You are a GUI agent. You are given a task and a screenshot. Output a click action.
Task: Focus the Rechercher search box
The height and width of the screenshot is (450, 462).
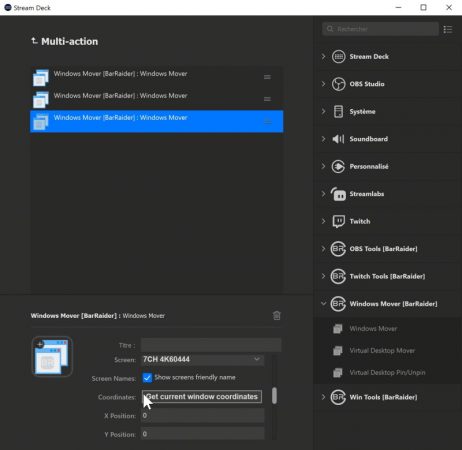click(380, 29)
